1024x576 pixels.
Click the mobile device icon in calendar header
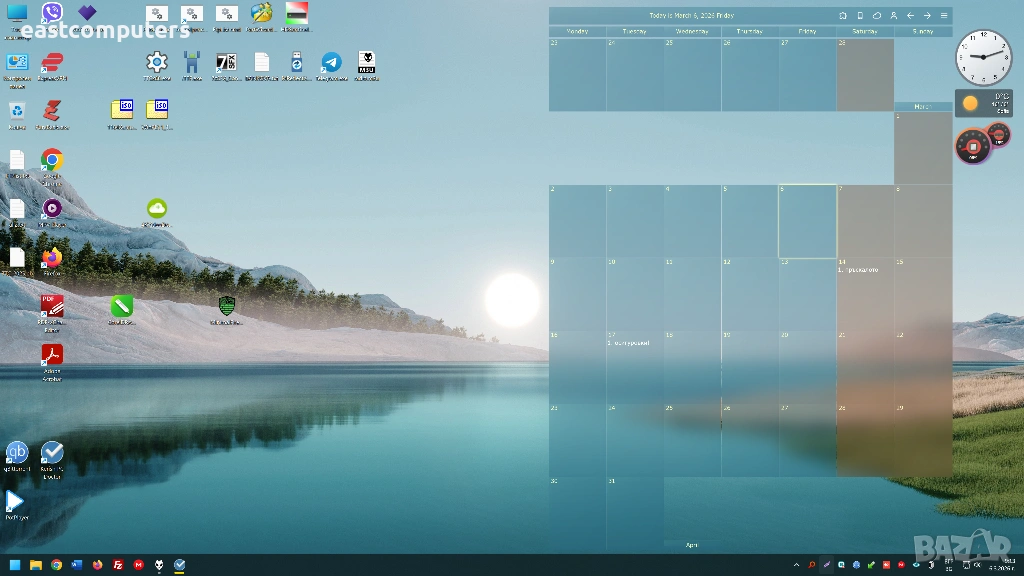point(859,16)
